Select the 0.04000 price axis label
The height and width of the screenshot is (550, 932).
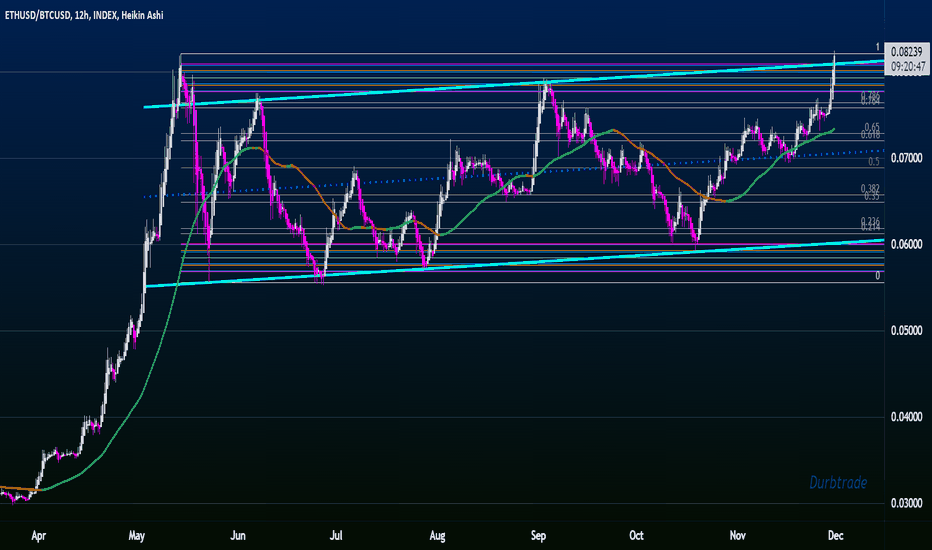906,417
